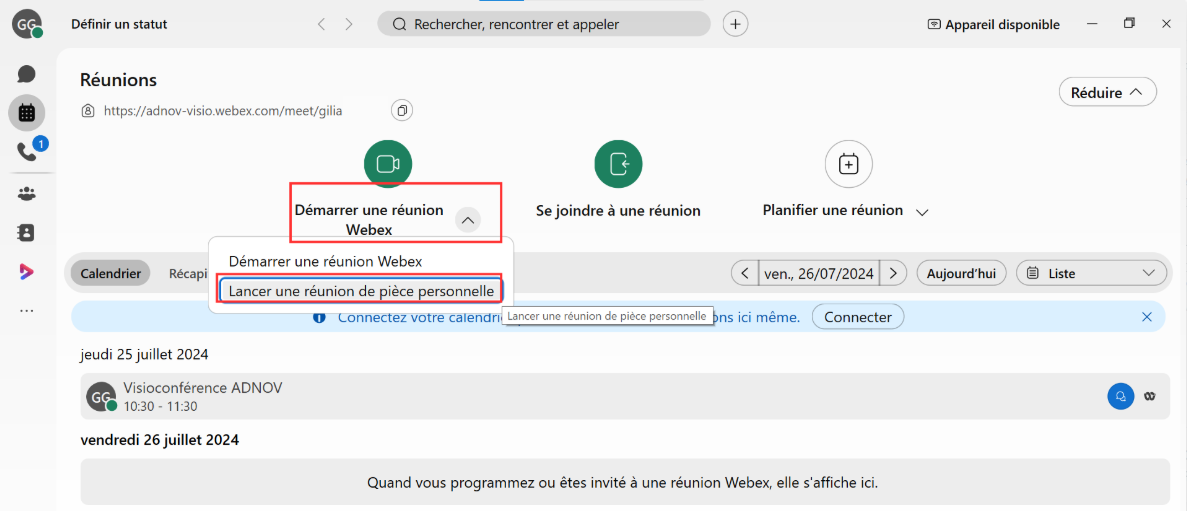
Task: Show more sidebar options via ellipsis
Action: coord(26,311)
